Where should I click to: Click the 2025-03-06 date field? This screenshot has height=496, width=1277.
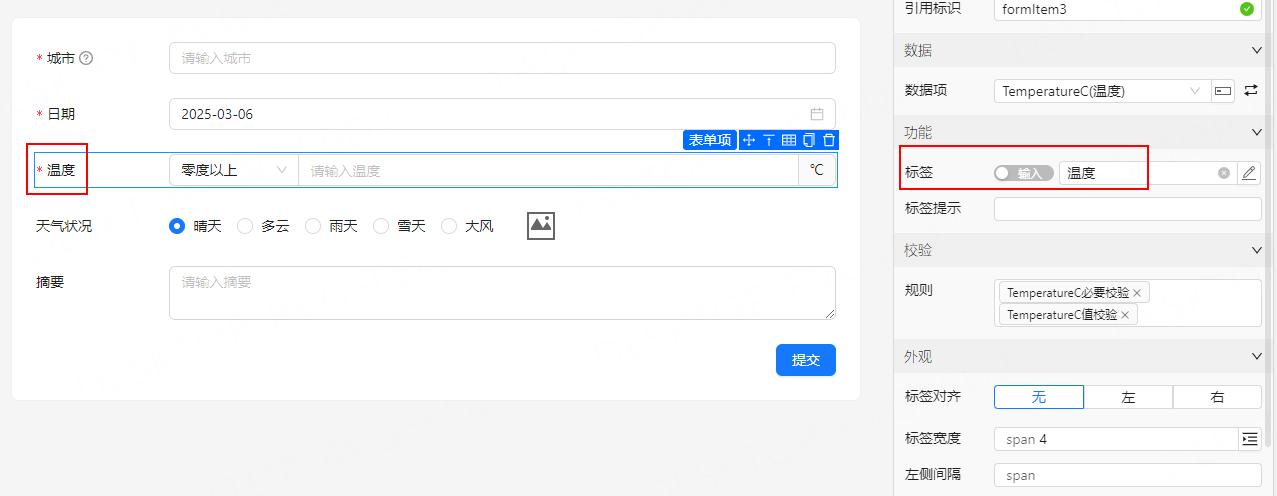pyautogui.click(x=502, y=114)
